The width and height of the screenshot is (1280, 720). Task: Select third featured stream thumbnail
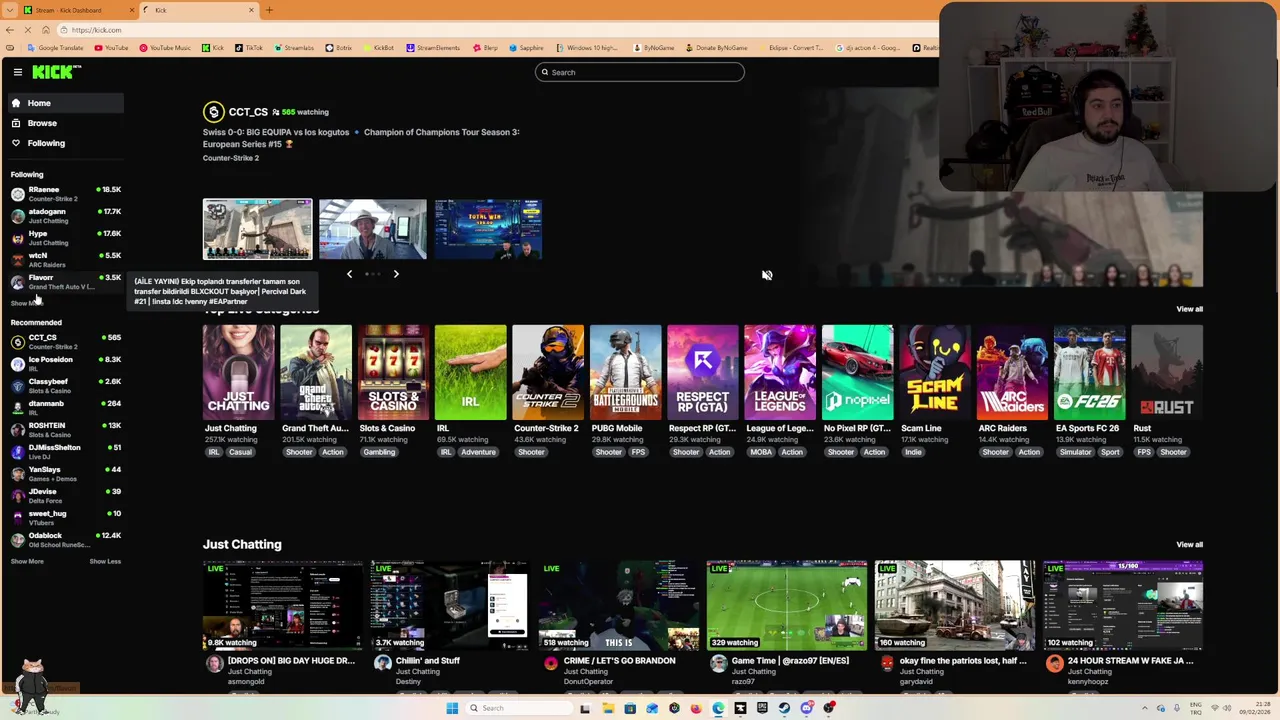pos(488,229)
